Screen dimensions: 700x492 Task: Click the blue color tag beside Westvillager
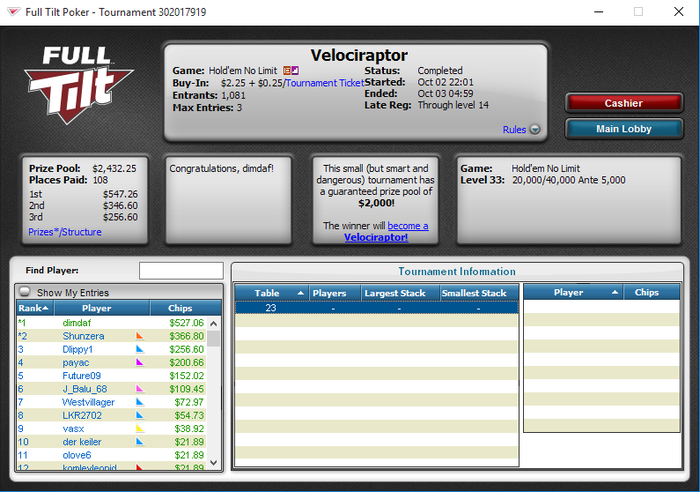(x=140, y=402)
